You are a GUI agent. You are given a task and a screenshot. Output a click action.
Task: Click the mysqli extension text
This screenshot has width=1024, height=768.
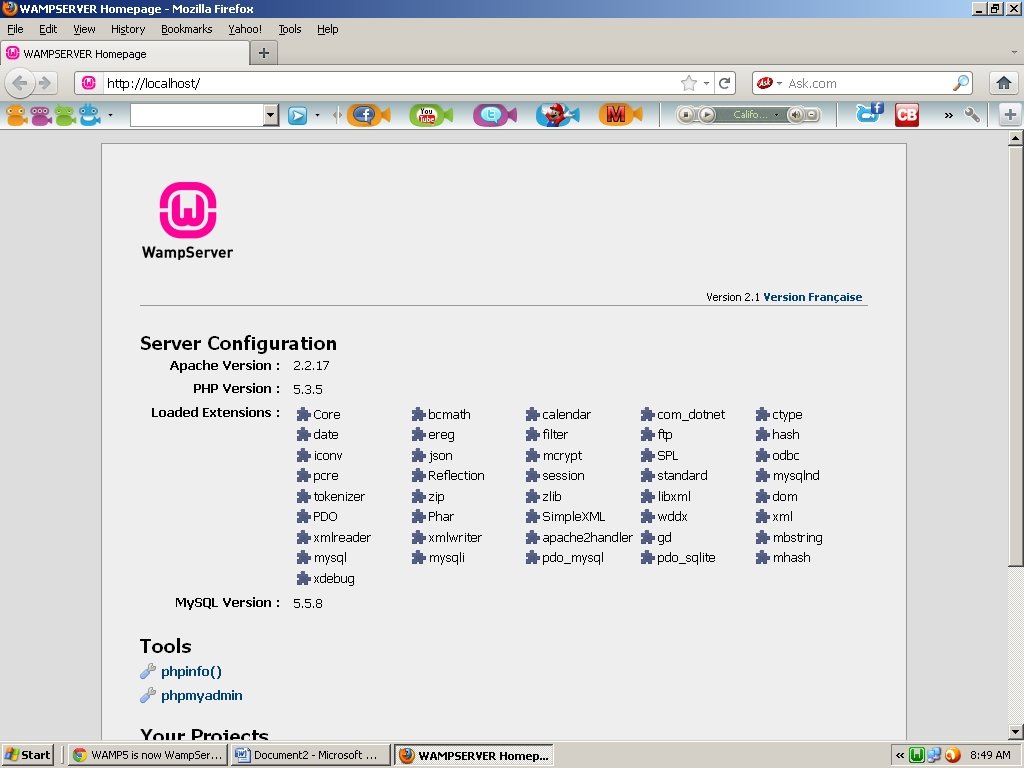pyautogui.click(x=447, y=558)
